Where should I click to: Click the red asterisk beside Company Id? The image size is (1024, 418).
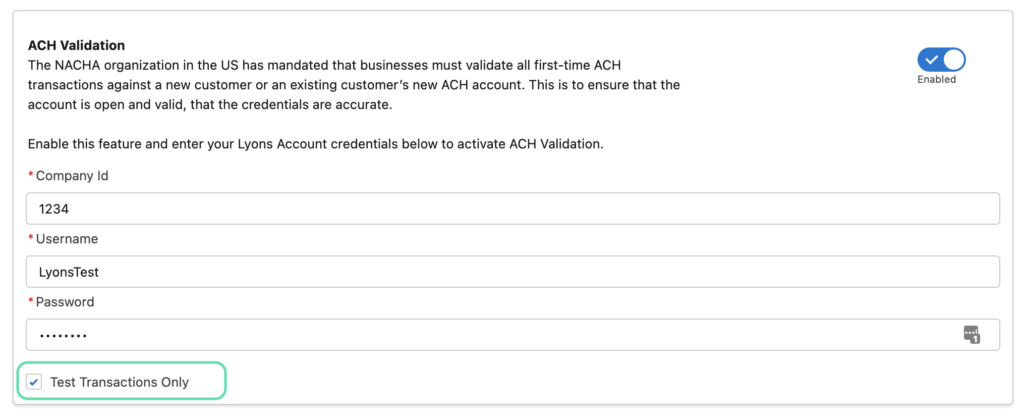(x=30, y=176)
